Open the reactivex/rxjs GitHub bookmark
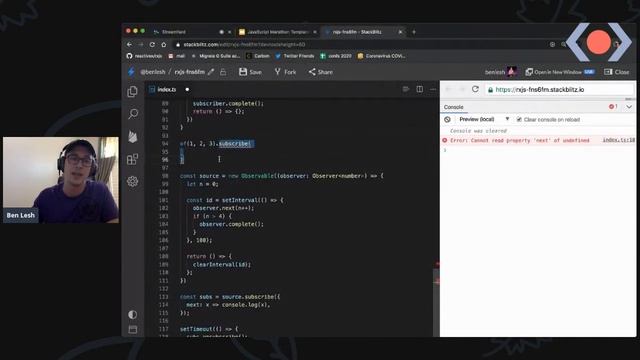Viewport: 640px width, 360px height. tap(144, 56)
